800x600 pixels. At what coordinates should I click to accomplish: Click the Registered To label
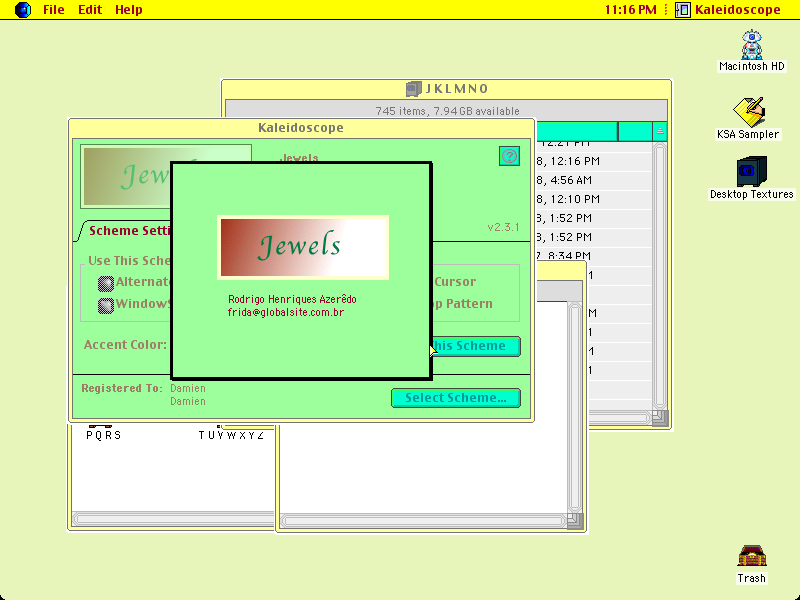click(122, 388)
